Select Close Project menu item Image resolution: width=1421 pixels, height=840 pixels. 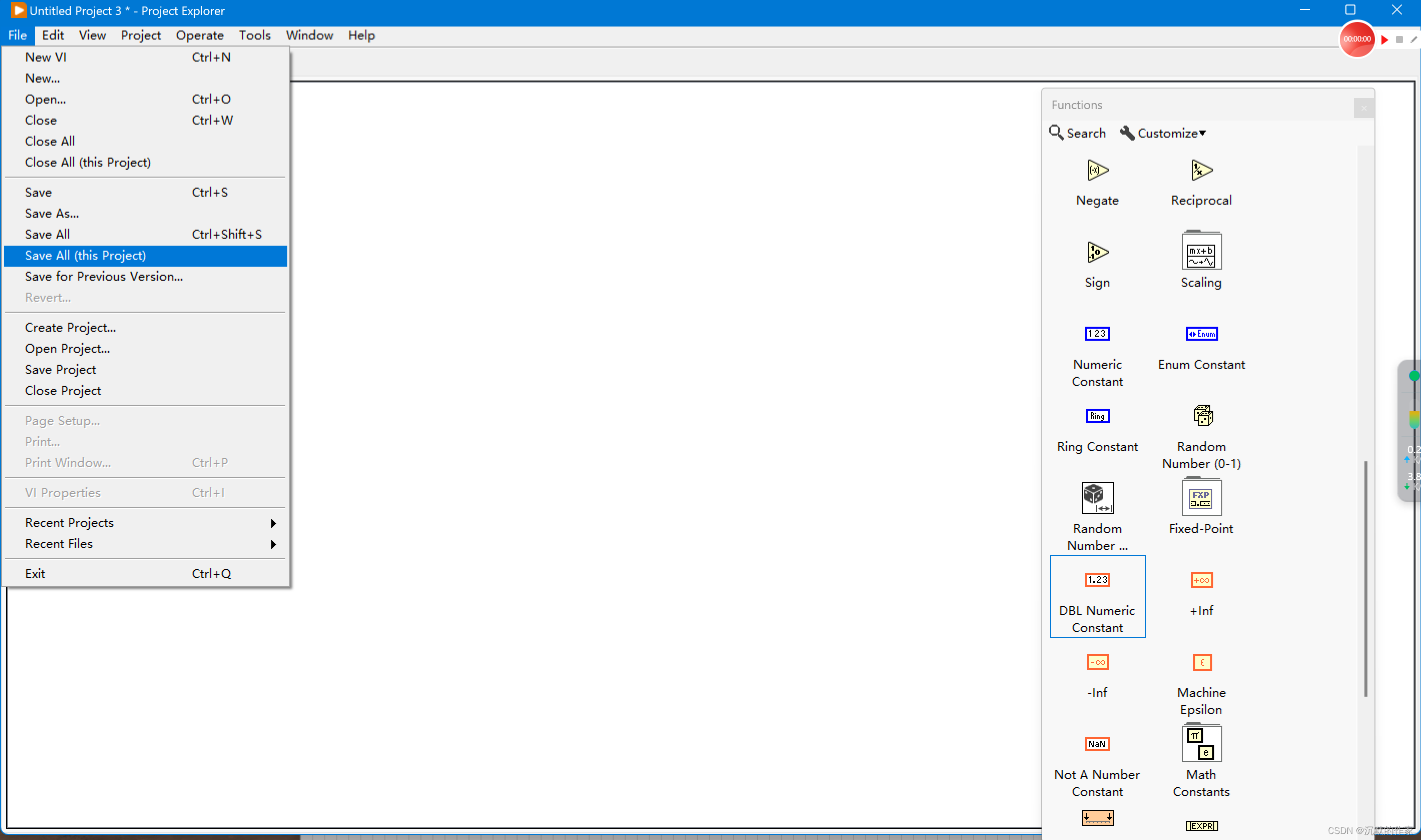click(145, 390)
